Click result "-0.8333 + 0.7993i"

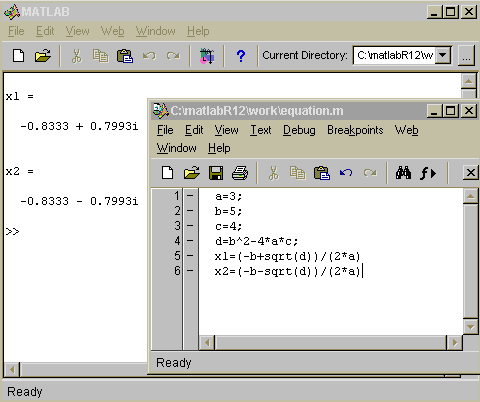point(79,126)
